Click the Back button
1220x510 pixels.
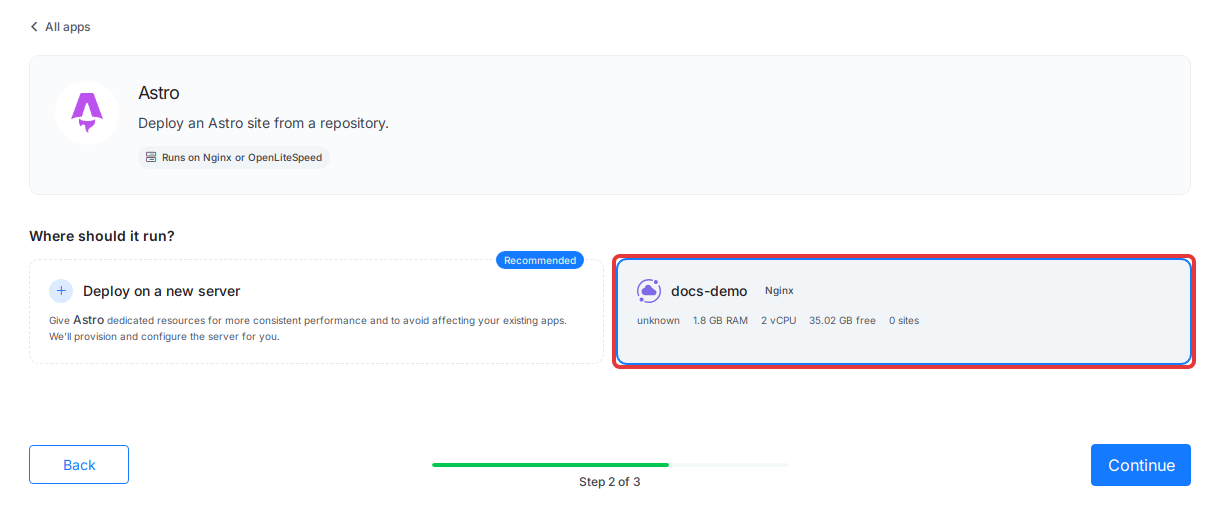79,465
